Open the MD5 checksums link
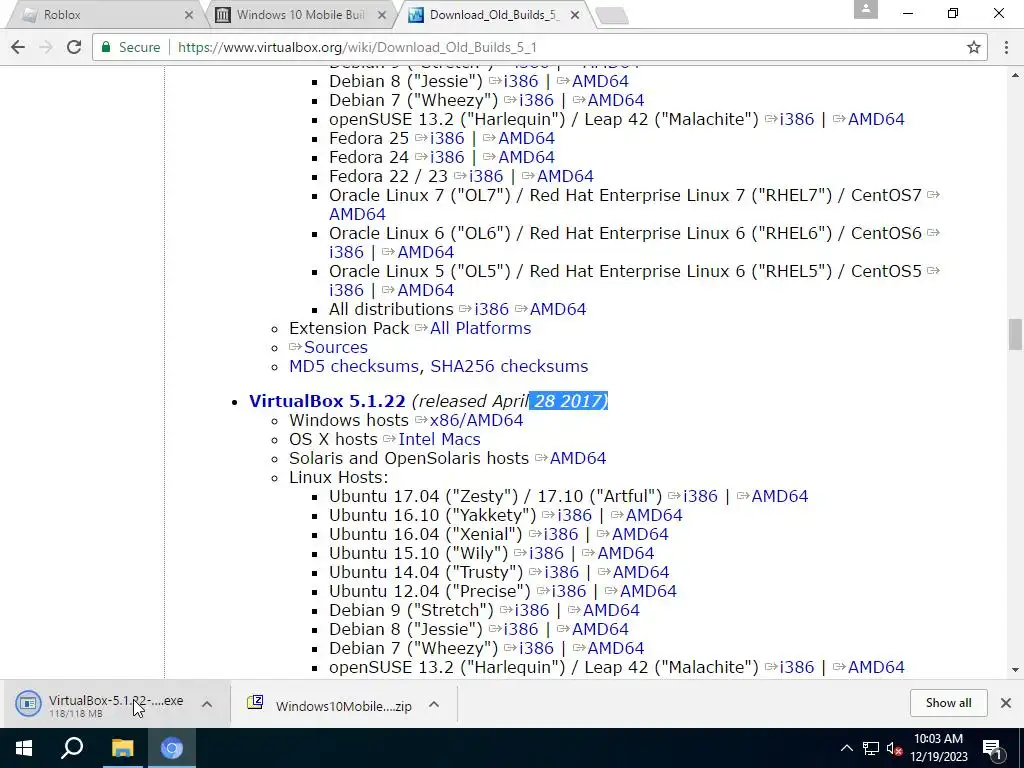Screen dimensions: 1024x768 click(353, 366)
